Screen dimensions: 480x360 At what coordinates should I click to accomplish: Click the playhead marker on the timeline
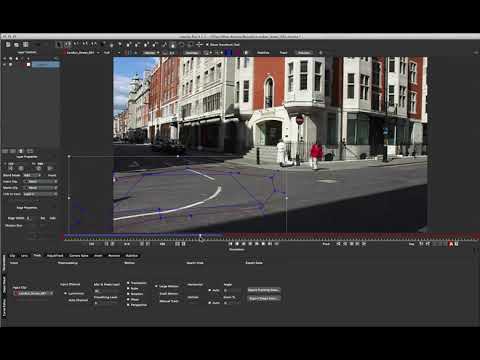click(x=200, y=236)
